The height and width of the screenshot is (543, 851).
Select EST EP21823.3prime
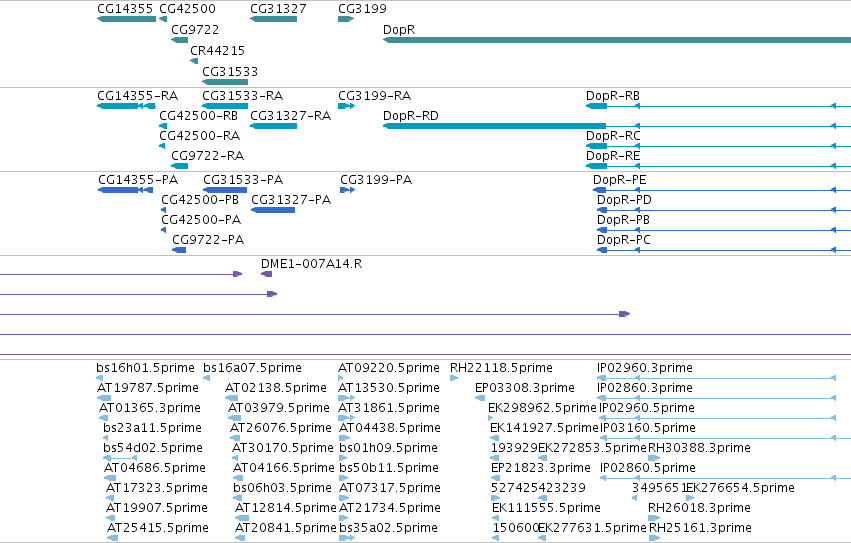pyautogui.click(x=541, y=468)
